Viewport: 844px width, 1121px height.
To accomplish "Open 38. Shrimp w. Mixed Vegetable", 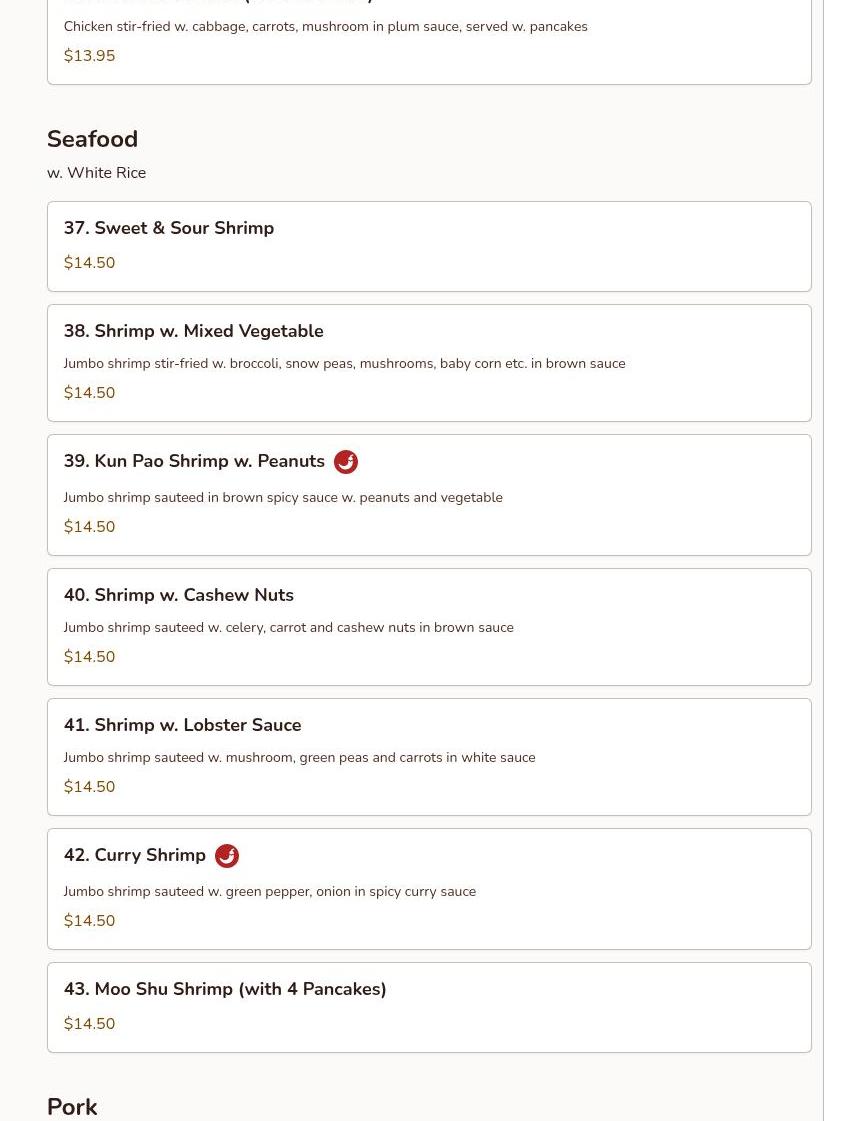I will (193, 331).
